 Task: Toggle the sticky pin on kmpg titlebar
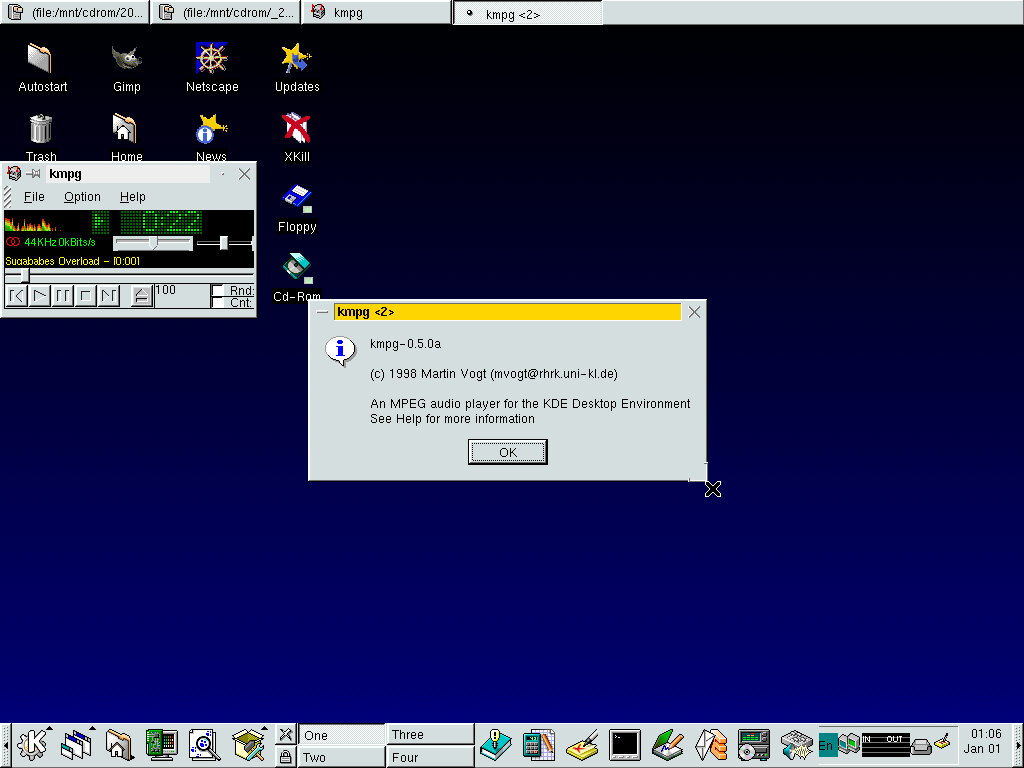(x=33, y=174)
